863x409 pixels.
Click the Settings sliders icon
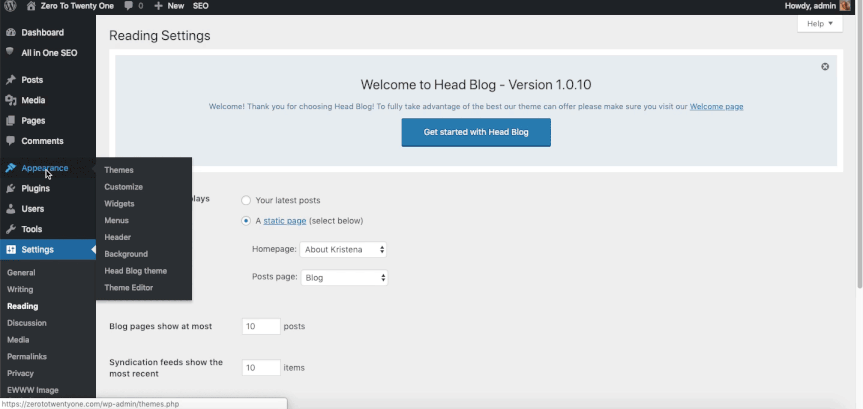tap(10, 249)
